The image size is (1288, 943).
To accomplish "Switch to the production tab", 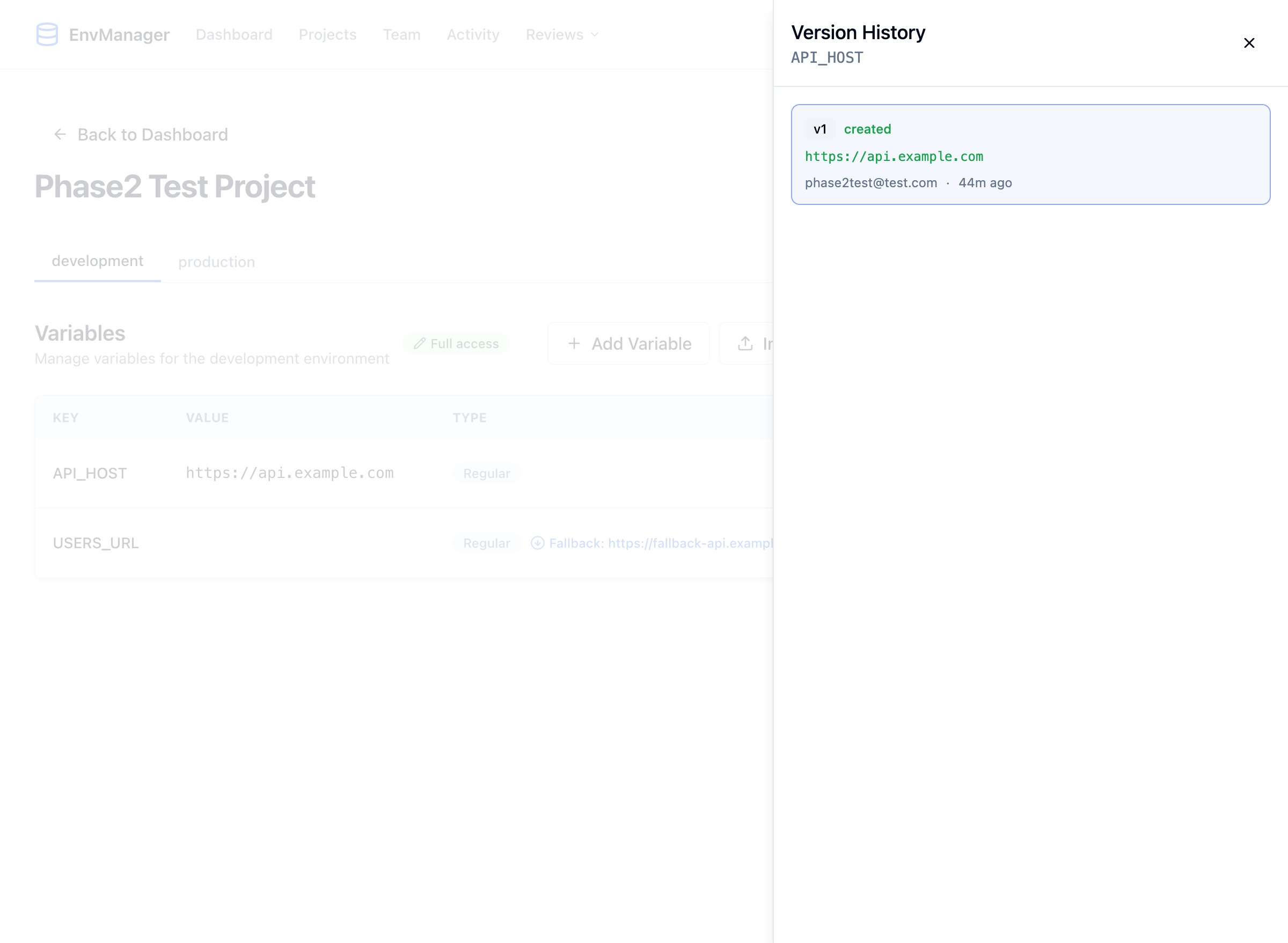I will coord(216,261).
